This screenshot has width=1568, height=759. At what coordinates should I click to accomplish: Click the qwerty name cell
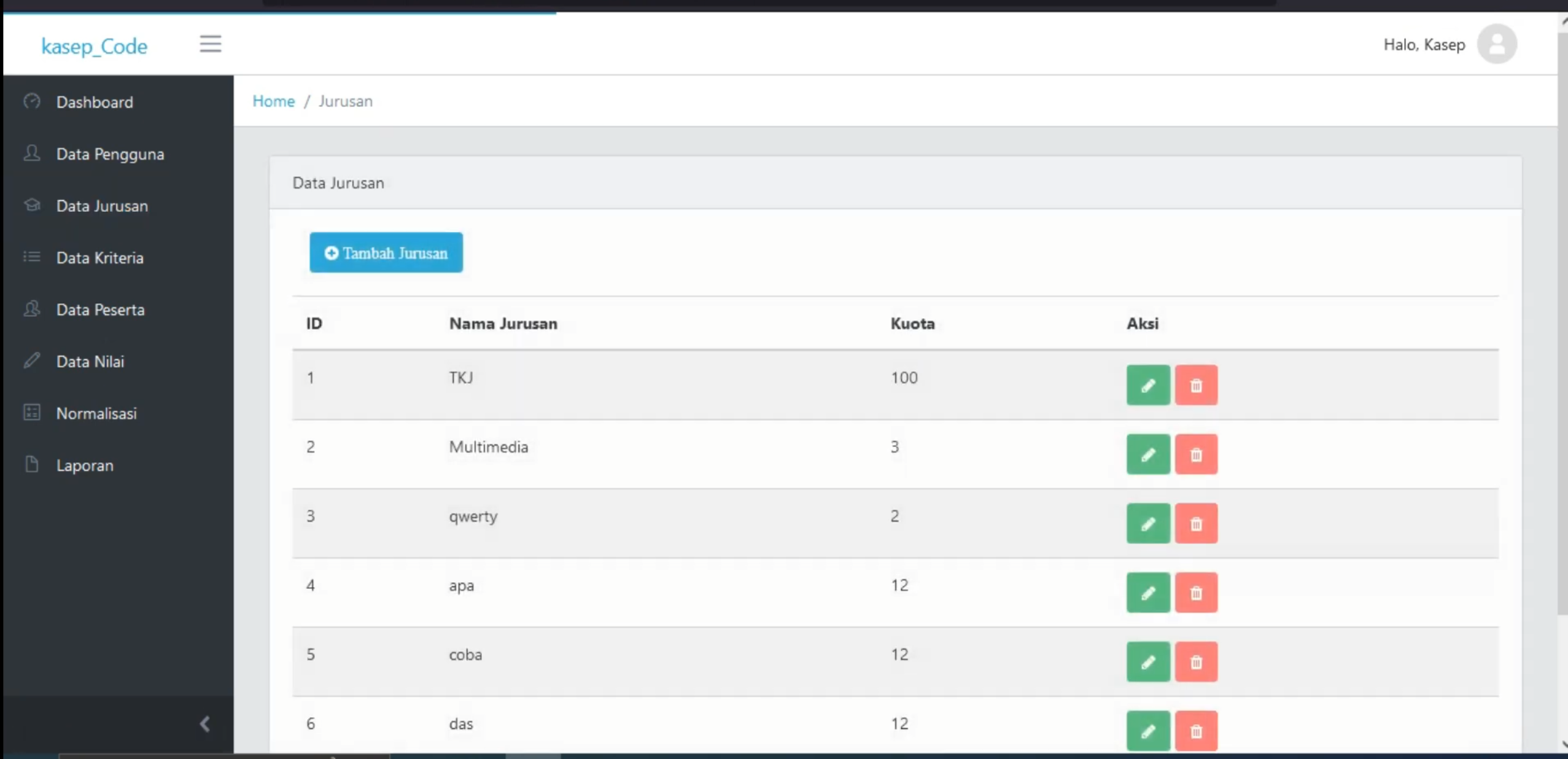click(473, 516)
